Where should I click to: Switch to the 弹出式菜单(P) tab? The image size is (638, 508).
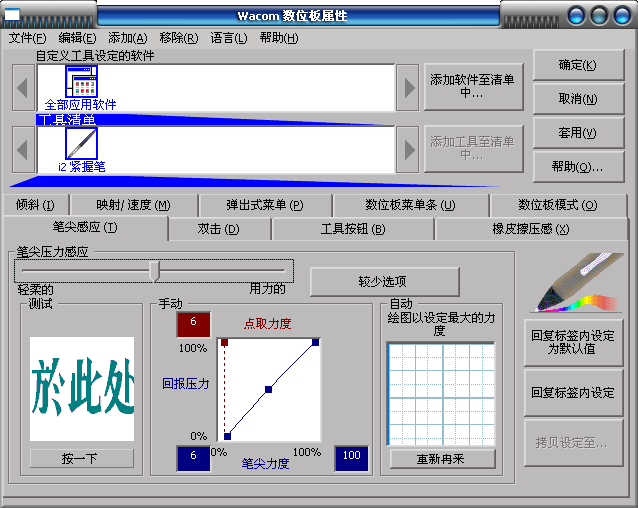pos(265,205)
